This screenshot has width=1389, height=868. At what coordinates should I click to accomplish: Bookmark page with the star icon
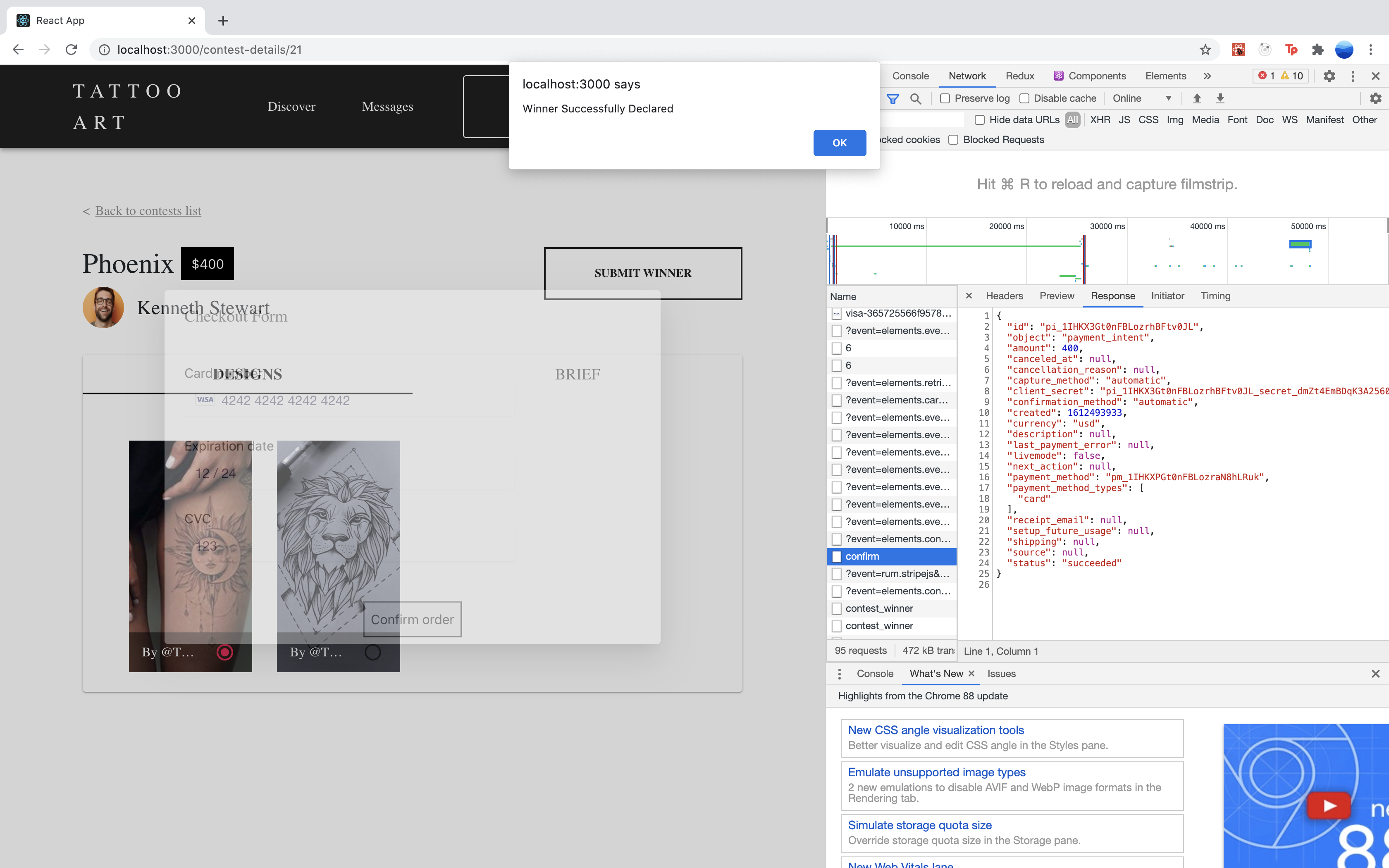[1205, 50]
